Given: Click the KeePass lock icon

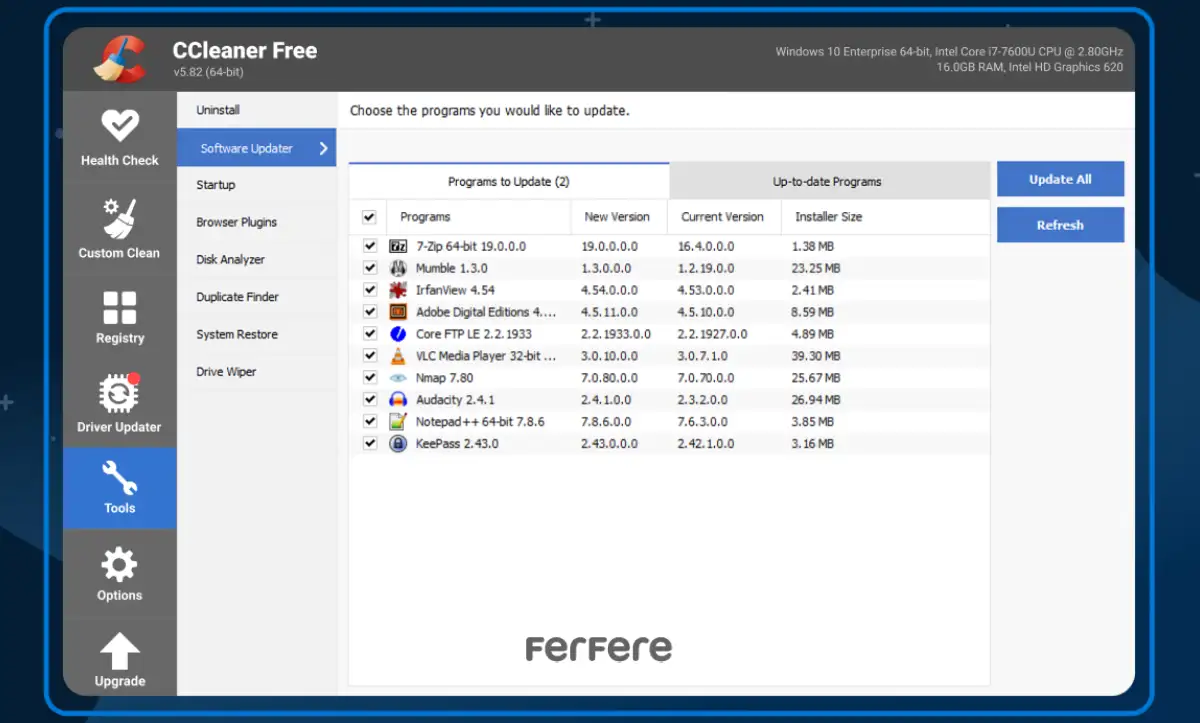Looking at the screenshot, I should point(398,443).
